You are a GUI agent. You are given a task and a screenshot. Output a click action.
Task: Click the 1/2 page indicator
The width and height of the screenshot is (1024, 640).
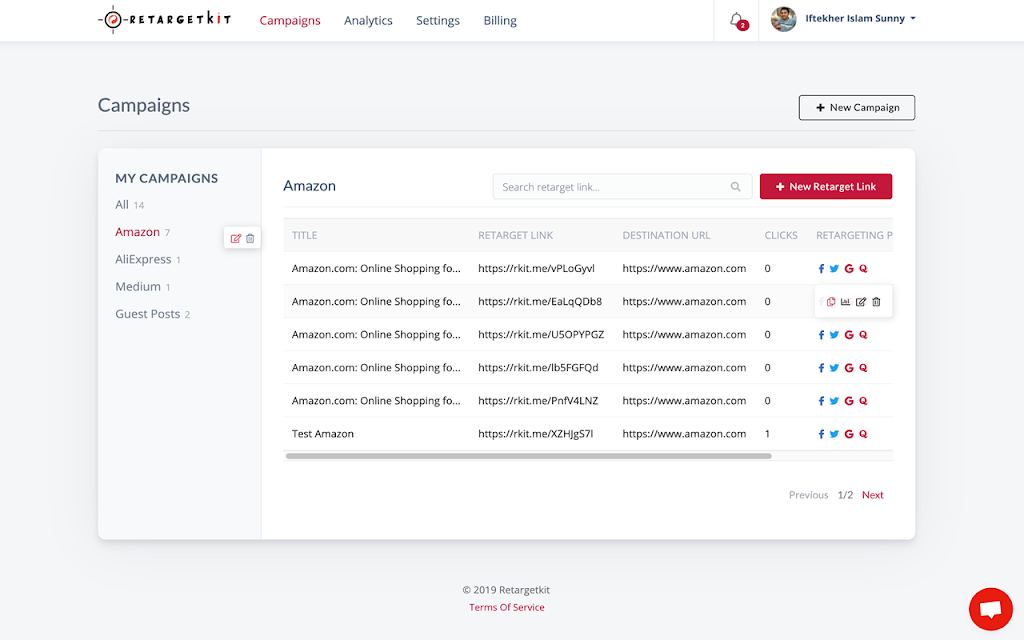point(845,495)
